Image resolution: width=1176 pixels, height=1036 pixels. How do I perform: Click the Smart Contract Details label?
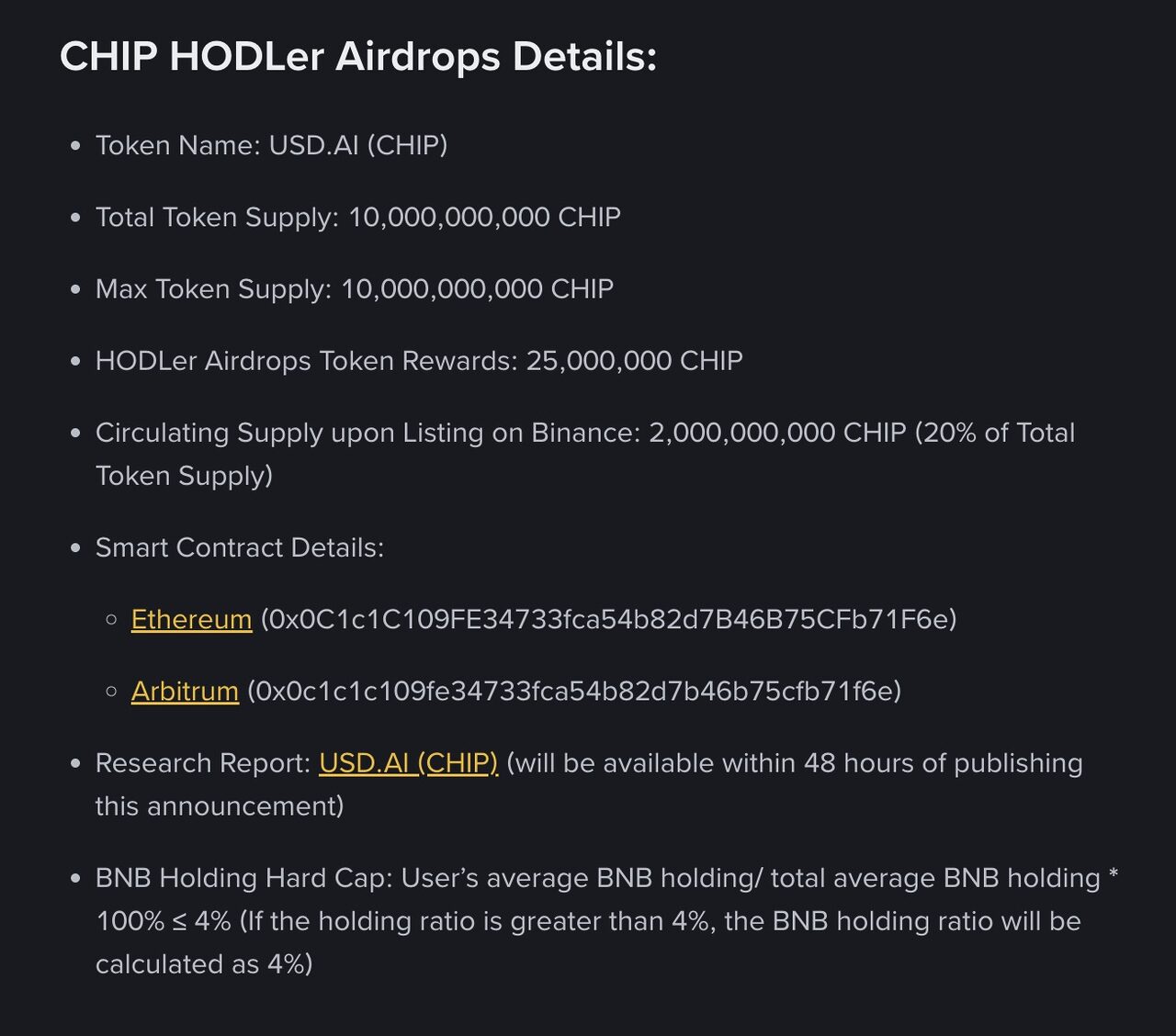pyautogui.click(x=240, y=547)
